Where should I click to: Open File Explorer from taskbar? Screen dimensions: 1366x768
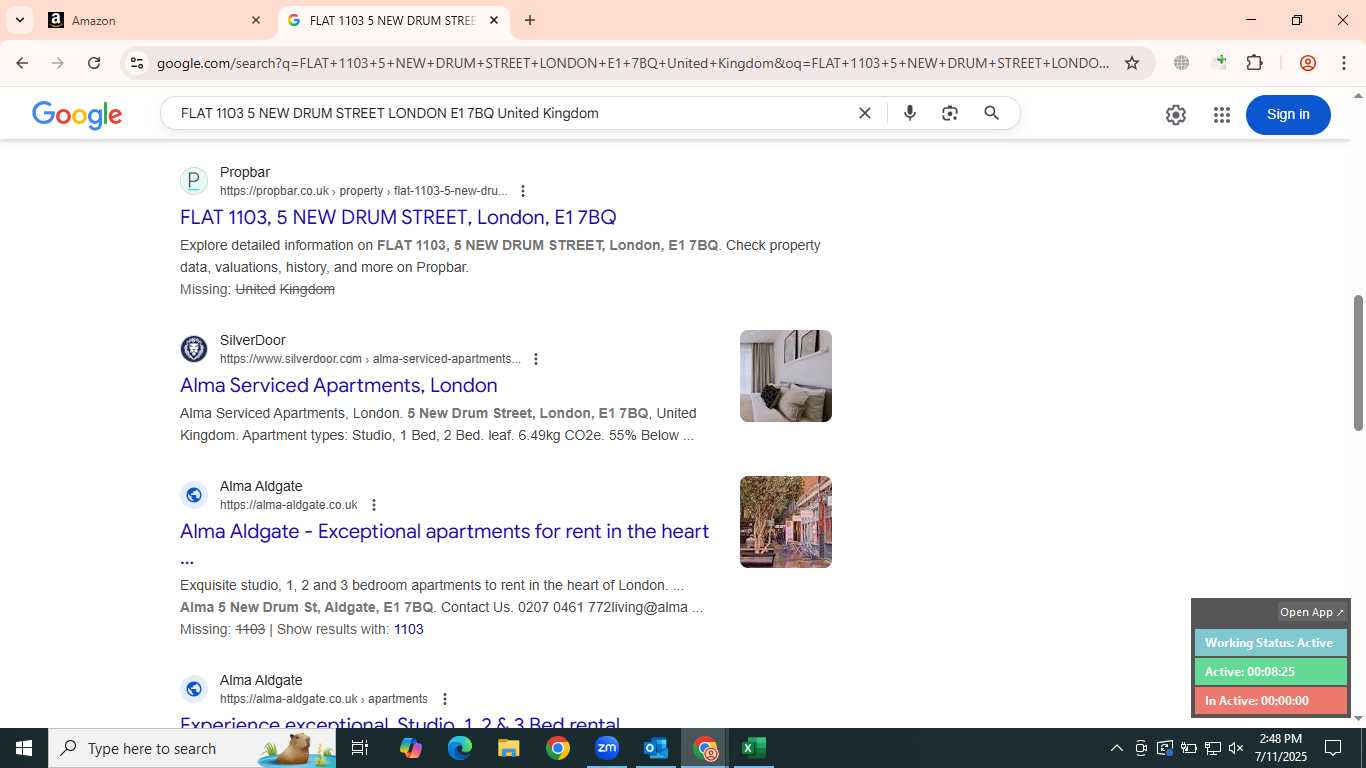pos(508,748)
